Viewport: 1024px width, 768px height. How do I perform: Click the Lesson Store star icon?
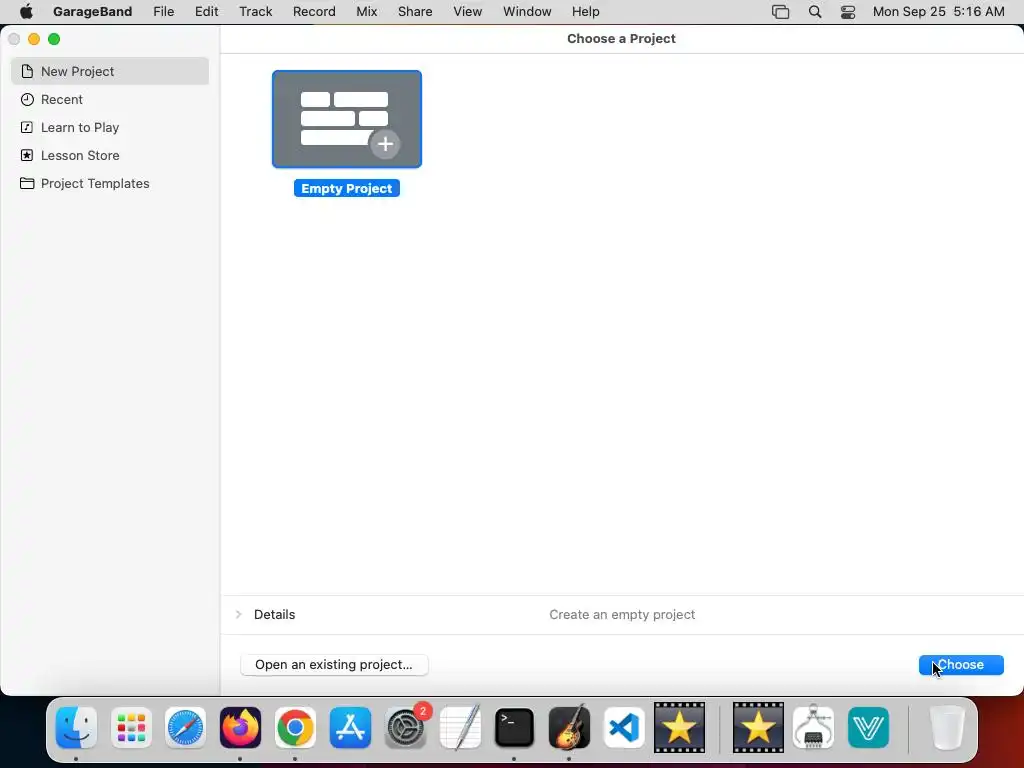coord(27,155)
